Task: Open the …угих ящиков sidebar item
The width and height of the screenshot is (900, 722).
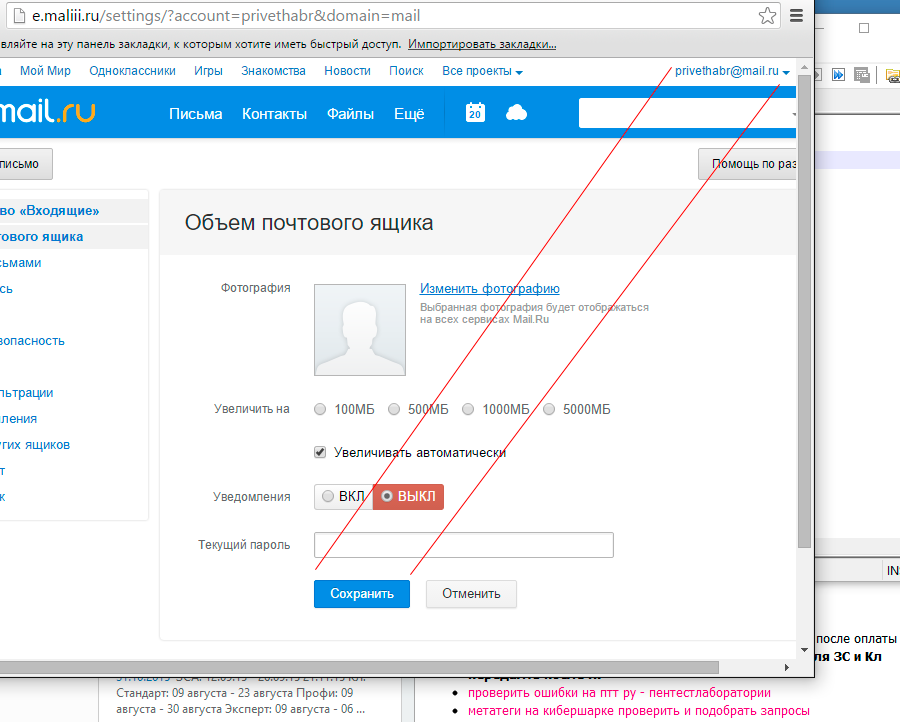Action: point(35,445)
